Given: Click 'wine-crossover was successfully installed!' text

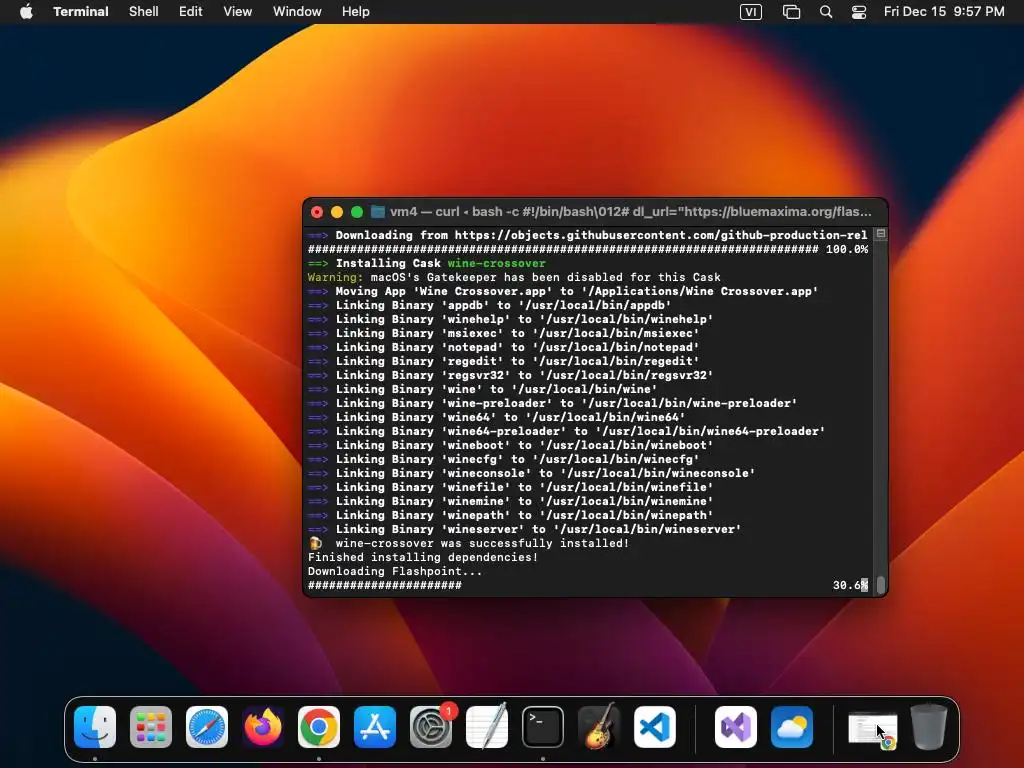Looking at the screenshot, I should click(482, 543).
